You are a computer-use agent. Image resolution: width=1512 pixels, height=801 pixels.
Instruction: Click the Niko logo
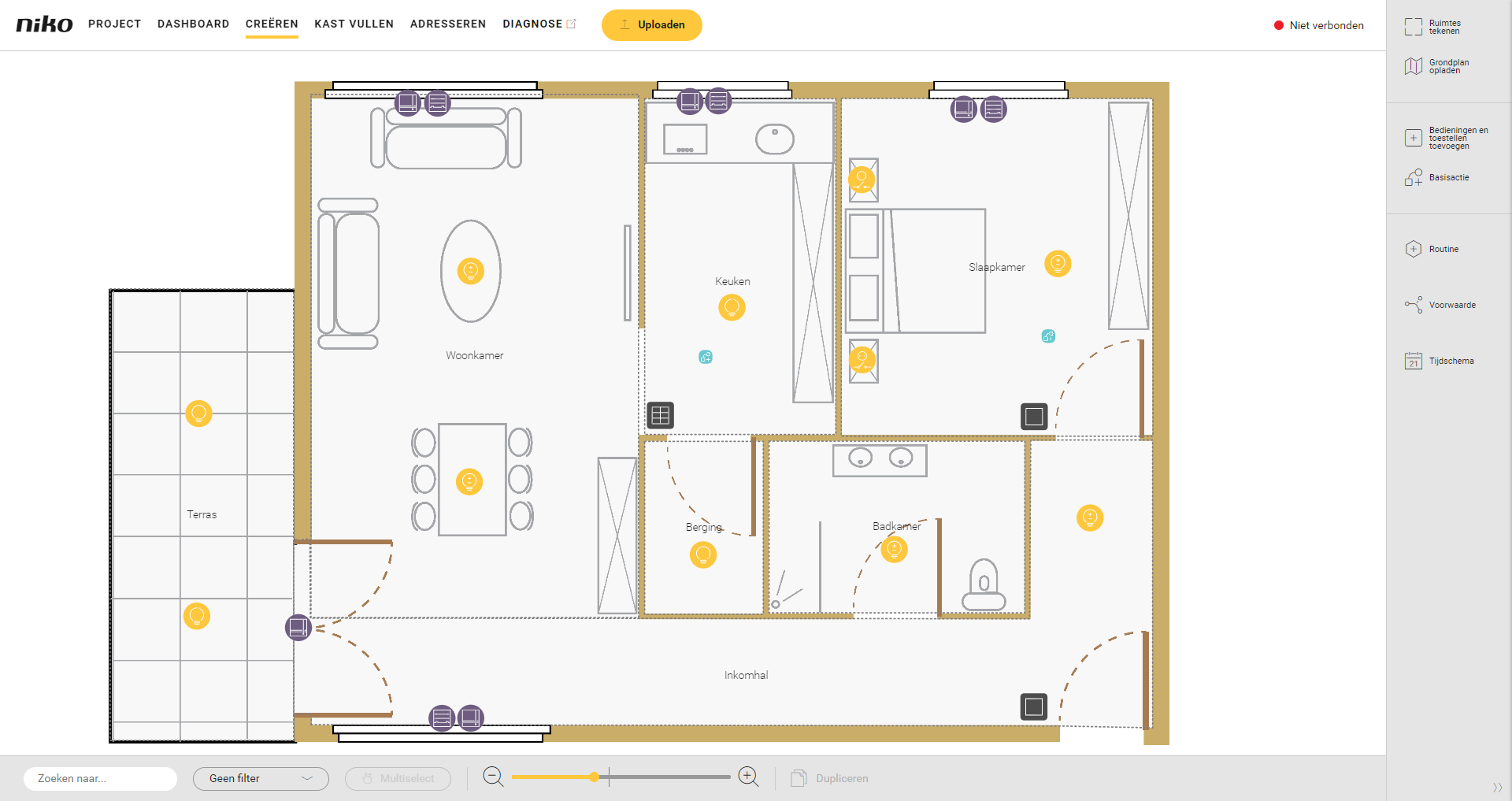click(x=45, y=24)
